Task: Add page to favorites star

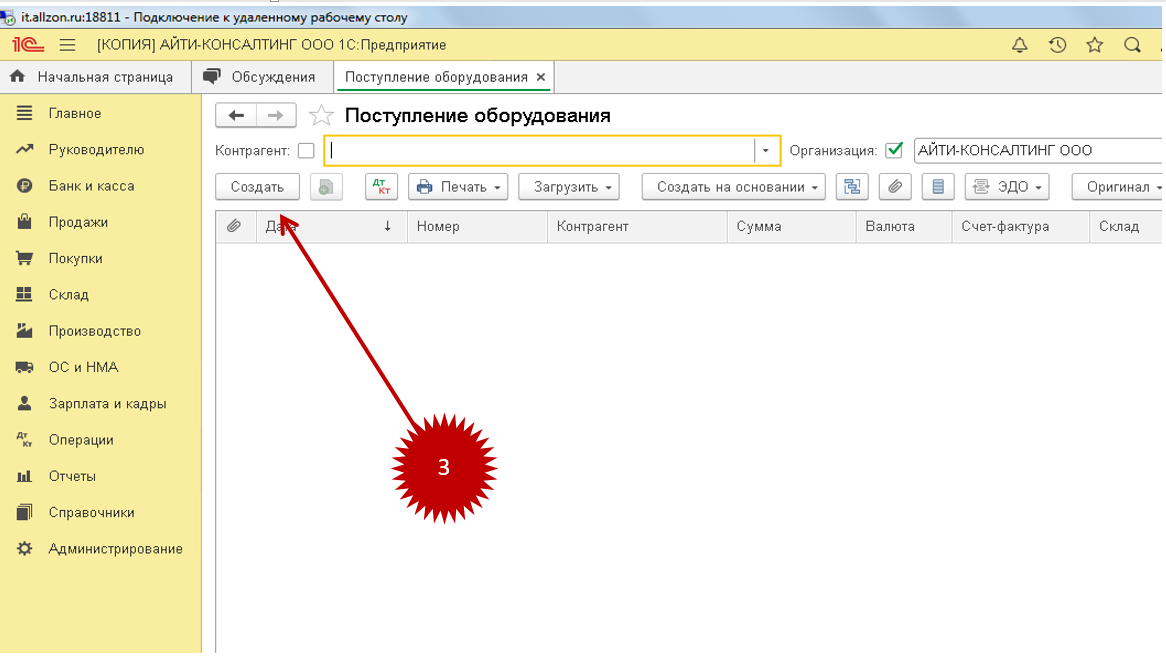Action: tap(321, 115)
